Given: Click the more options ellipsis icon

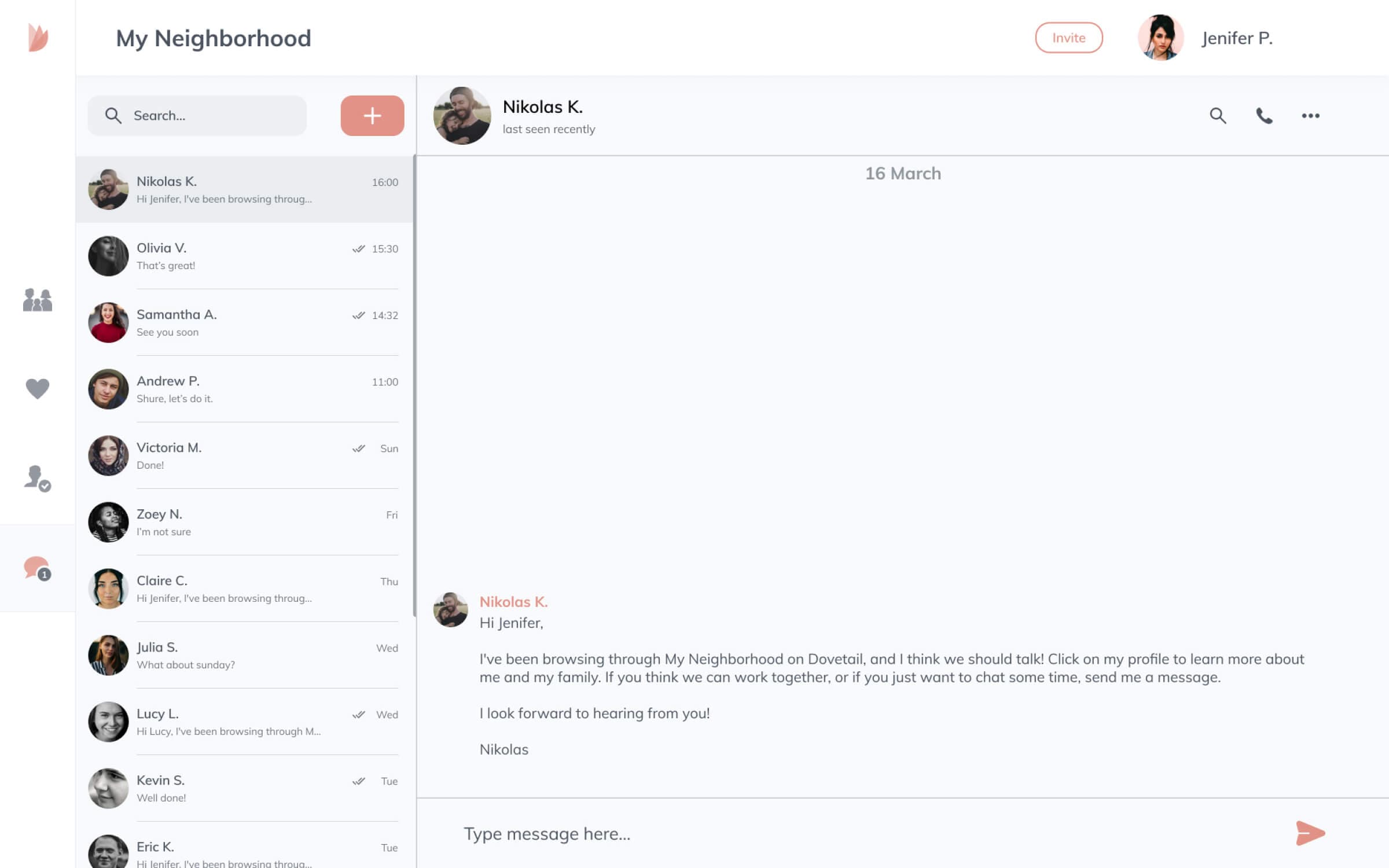Looking at the screenshot, I should pos(1310,115).
